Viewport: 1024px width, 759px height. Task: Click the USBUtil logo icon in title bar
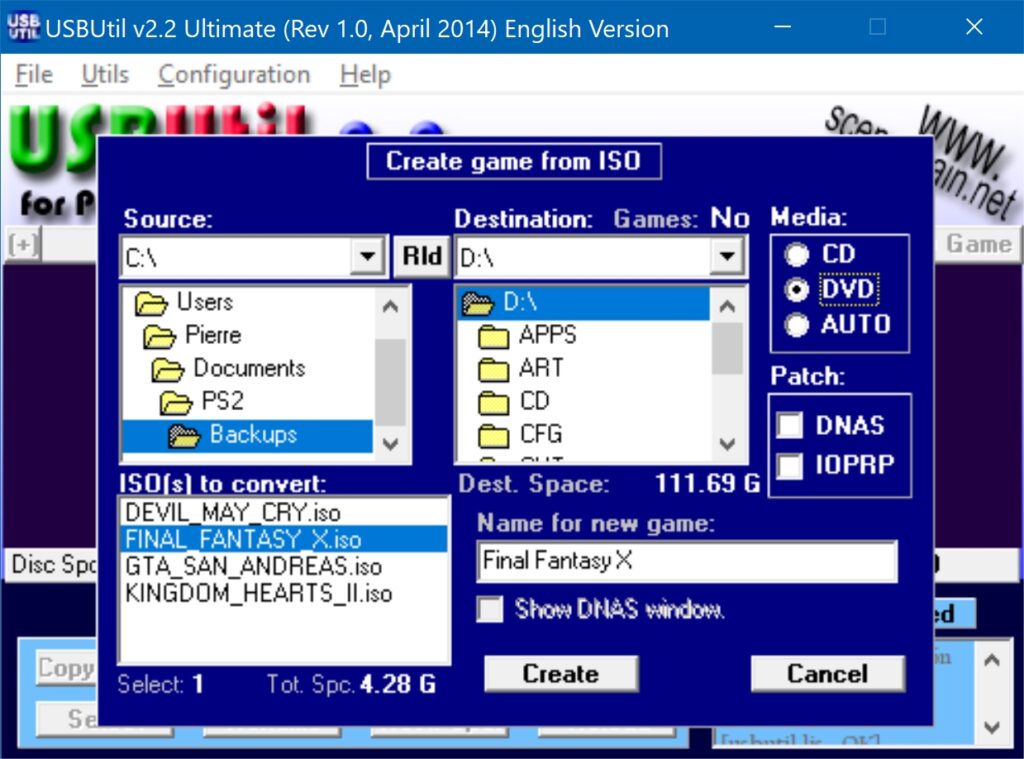(x=22, y=27)
